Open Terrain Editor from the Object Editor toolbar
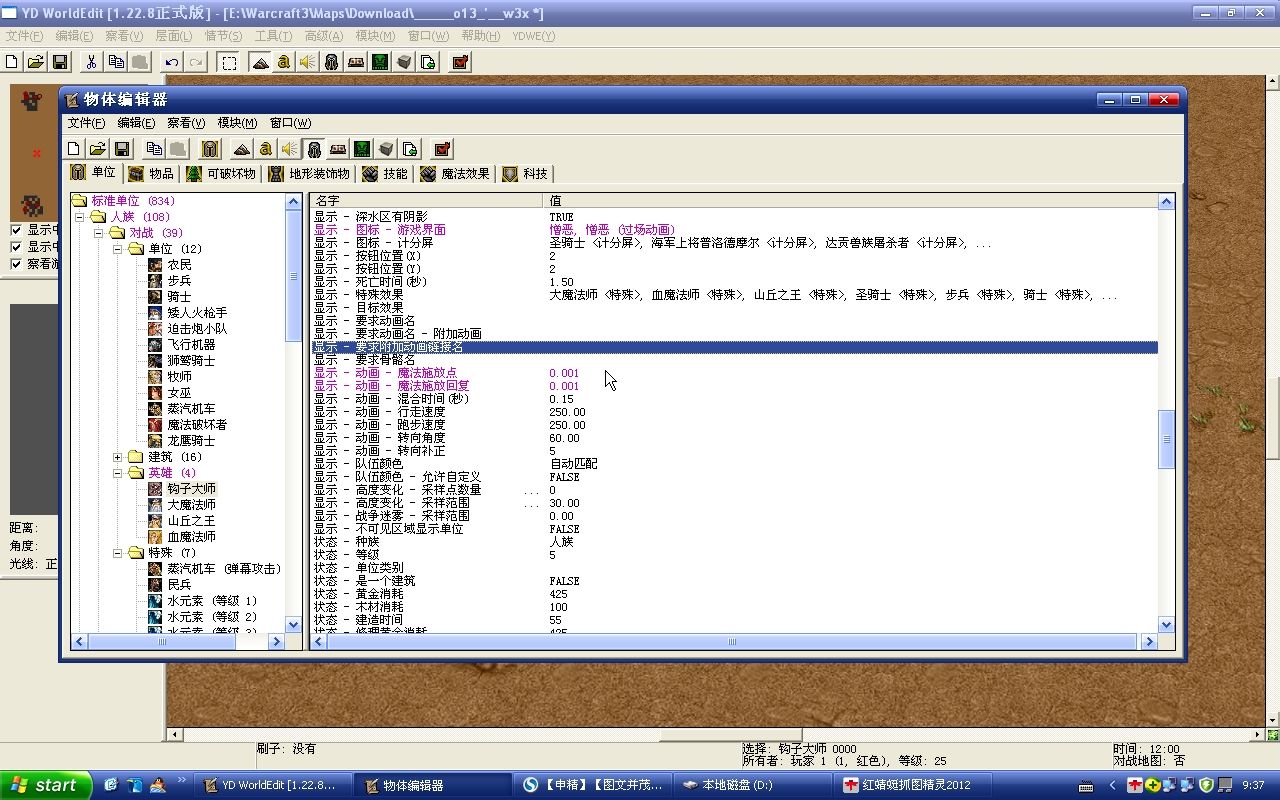 [241, 149]
